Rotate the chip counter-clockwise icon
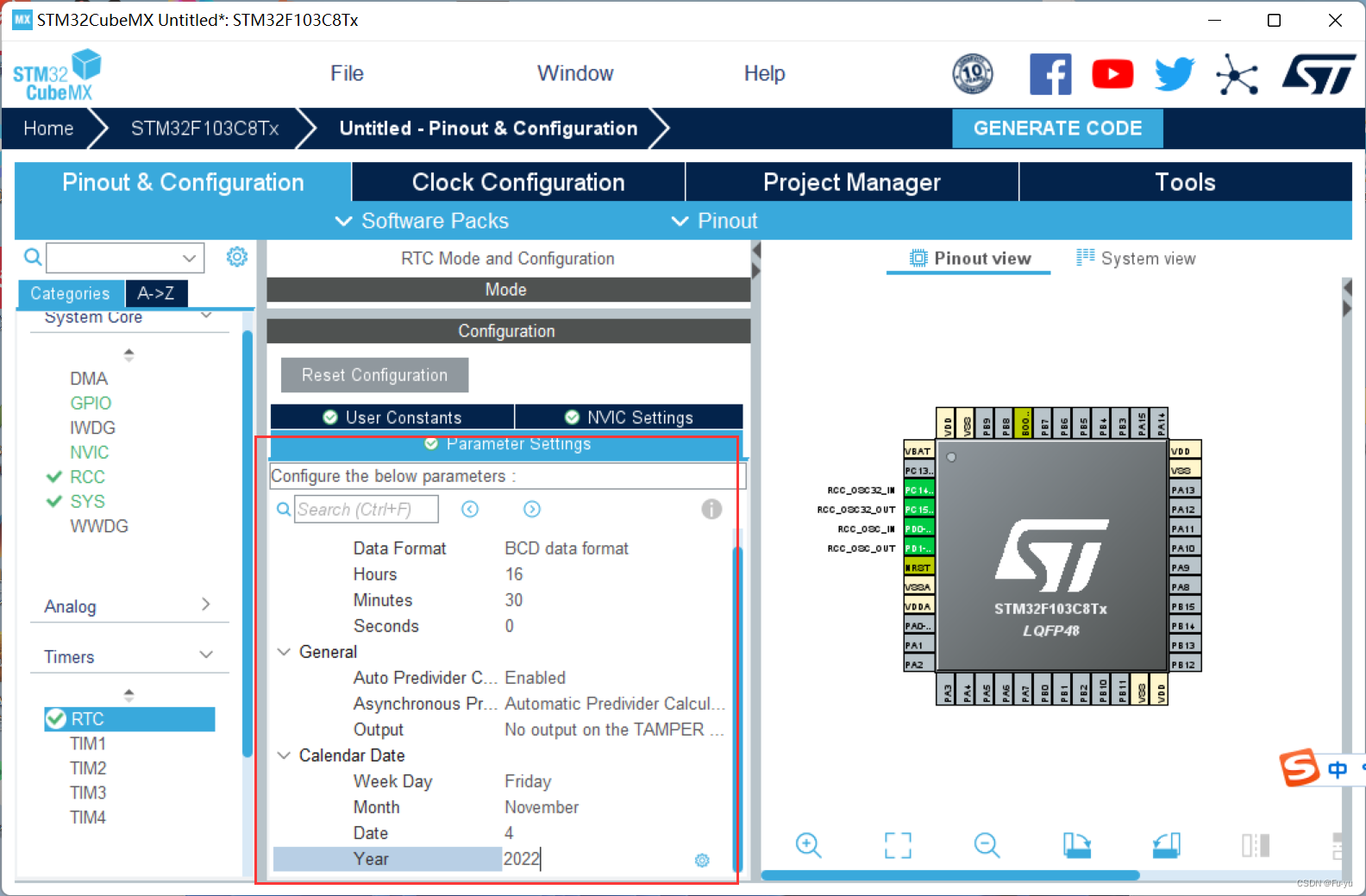The width and height of the screenshot is (1366, 896). pyautogui.click(x=1166, y=845)
